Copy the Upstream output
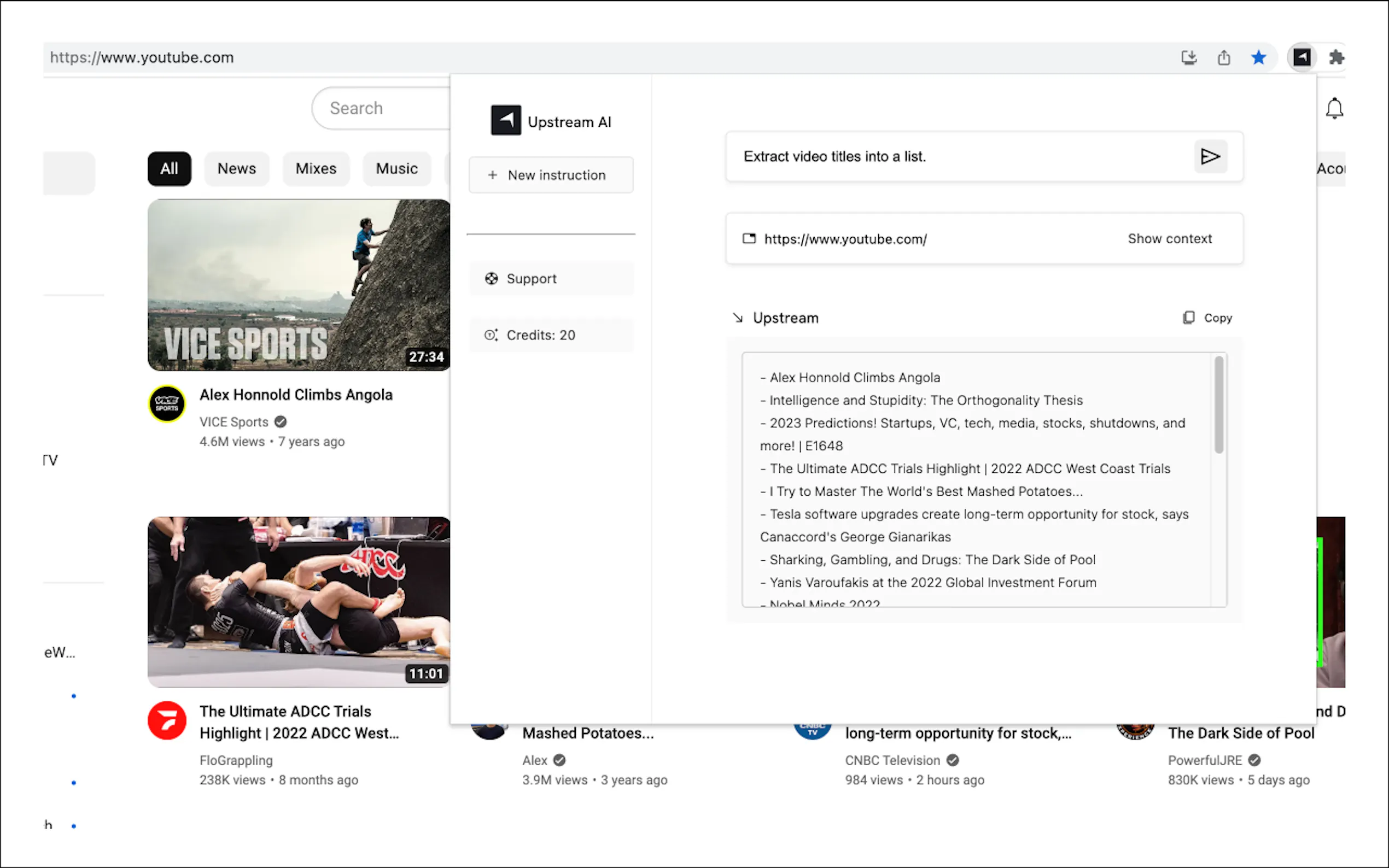Screen dimensions: 1389x868 [x=1207, y=318]
